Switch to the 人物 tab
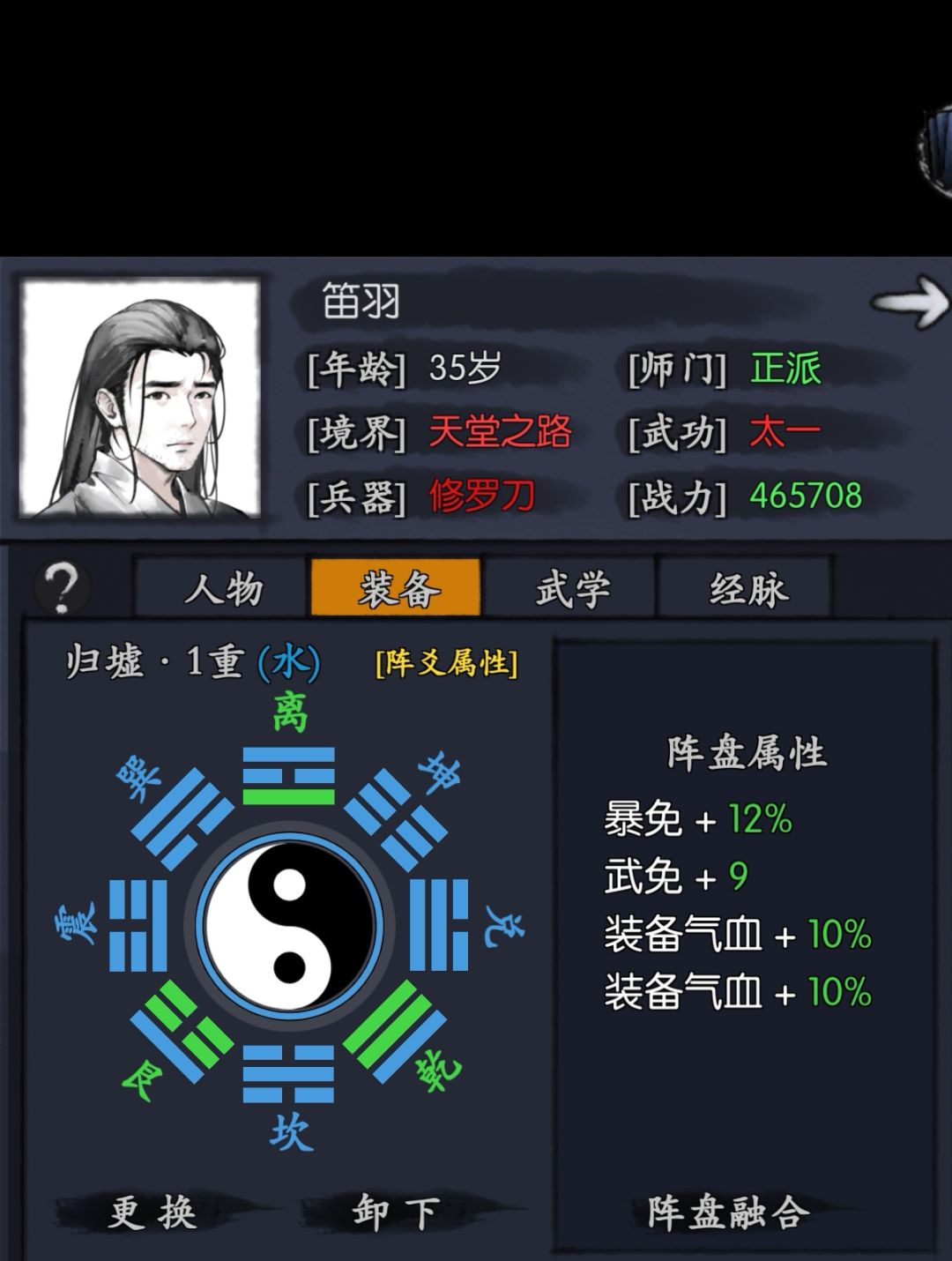The width and height of the screenshot is (952, 1261). [x=222, y=587]
